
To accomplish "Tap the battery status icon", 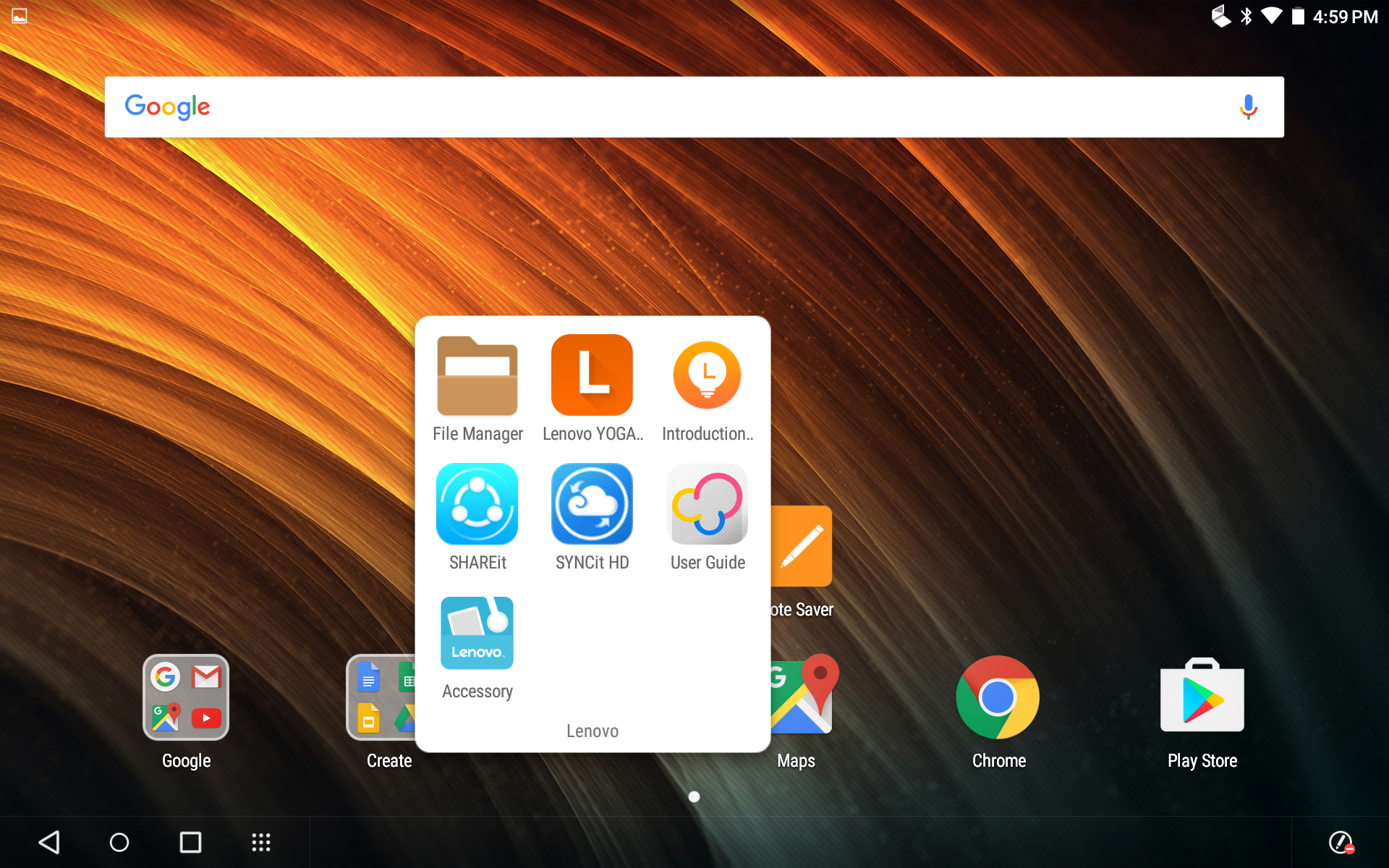I will (1299, 16).
